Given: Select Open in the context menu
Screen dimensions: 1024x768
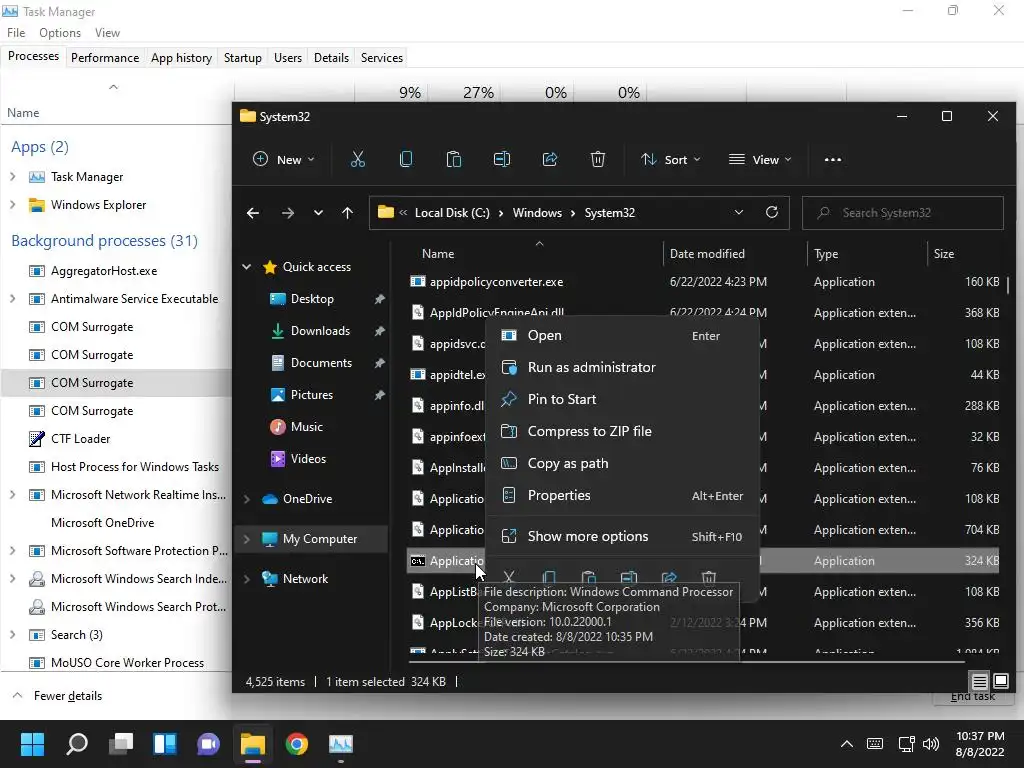Looking at the screenshot, I should 622,336.
